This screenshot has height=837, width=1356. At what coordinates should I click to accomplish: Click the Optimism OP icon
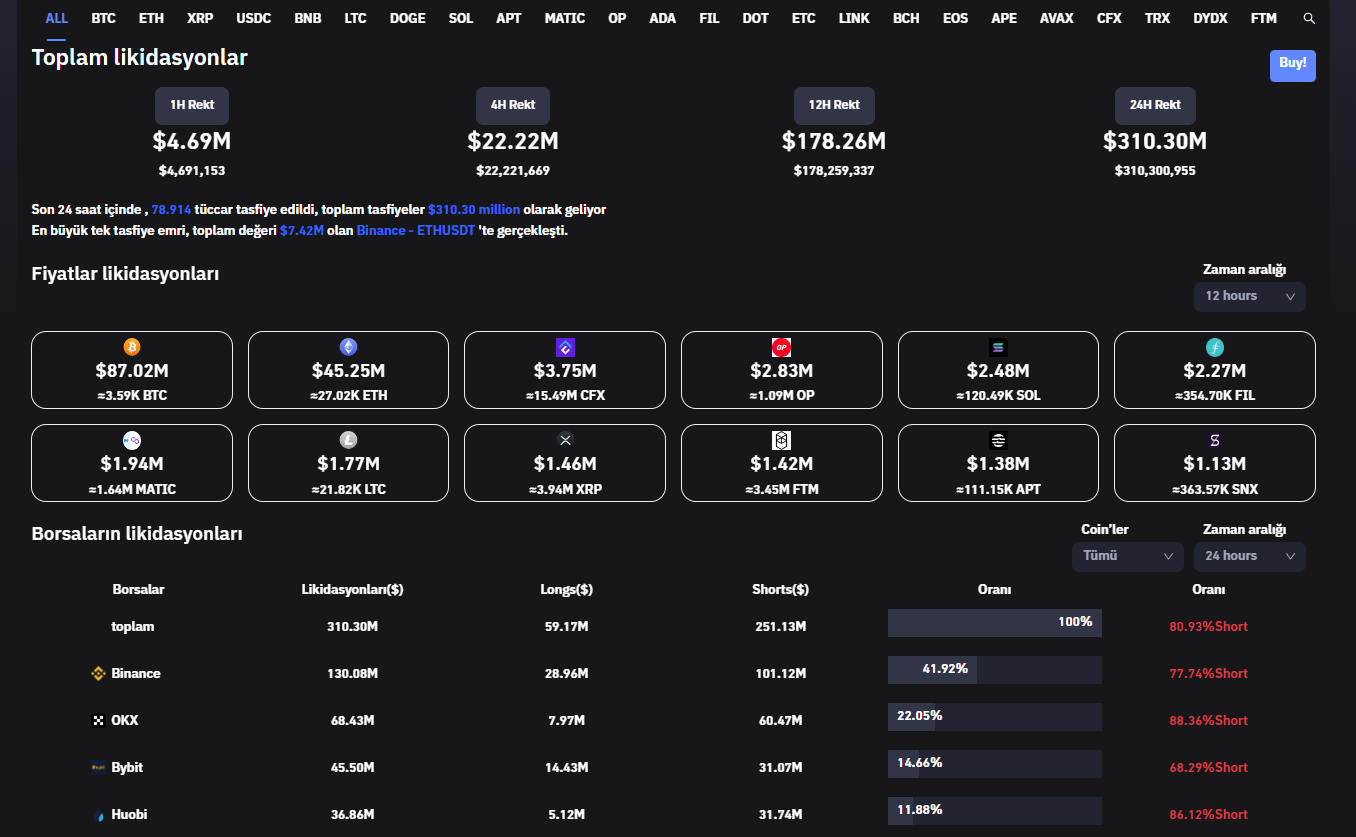(x=781, y=347)
